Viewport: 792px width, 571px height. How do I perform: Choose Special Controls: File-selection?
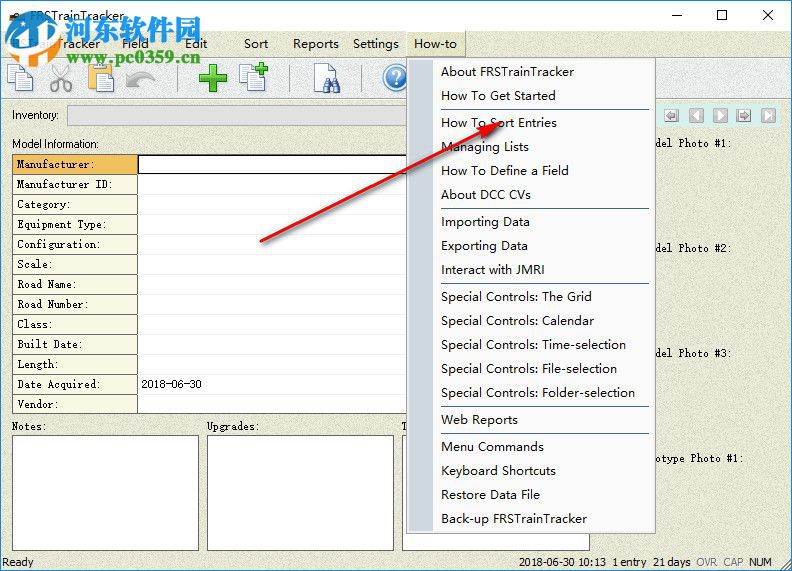tap(528, 369)
